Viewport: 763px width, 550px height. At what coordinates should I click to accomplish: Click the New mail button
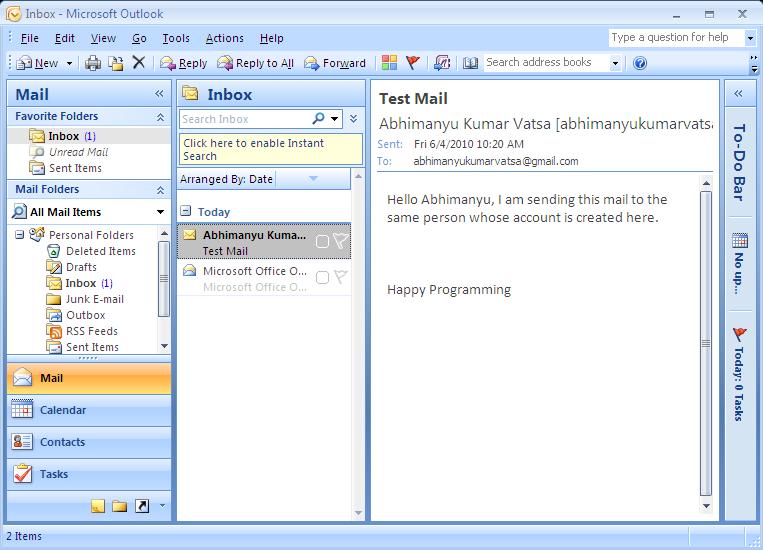tap(37, 63)
